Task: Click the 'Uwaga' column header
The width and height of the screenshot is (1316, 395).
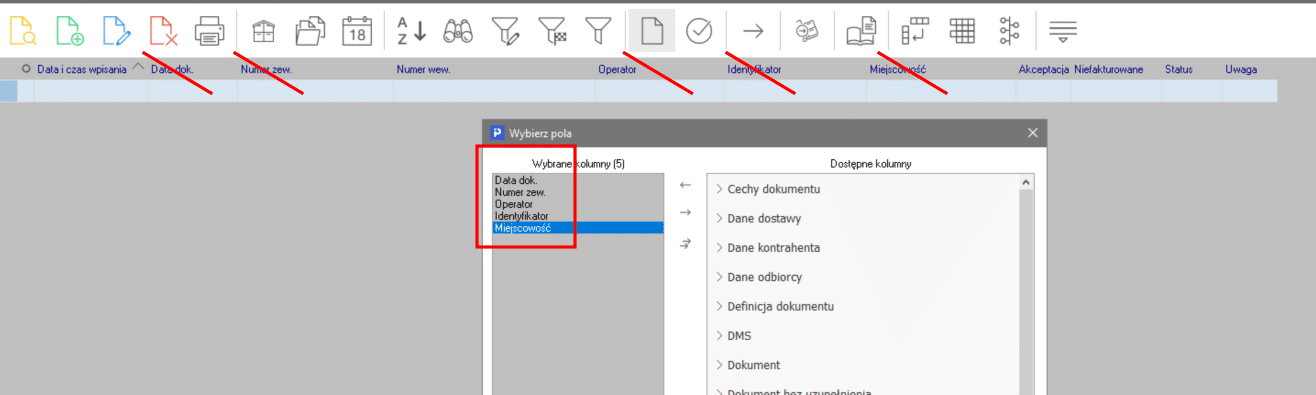Action: click(x=1241, y=70)
